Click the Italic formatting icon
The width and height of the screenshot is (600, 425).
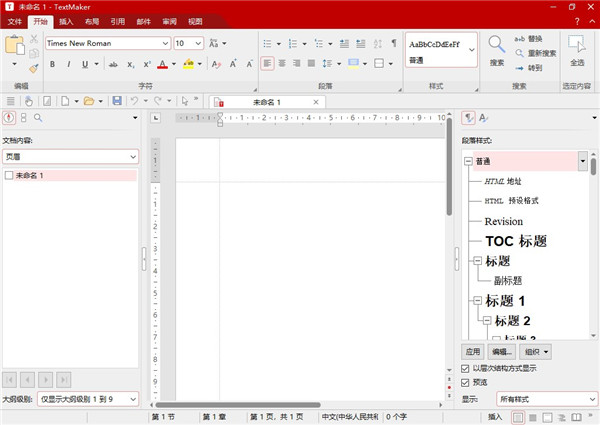point(68,64)
